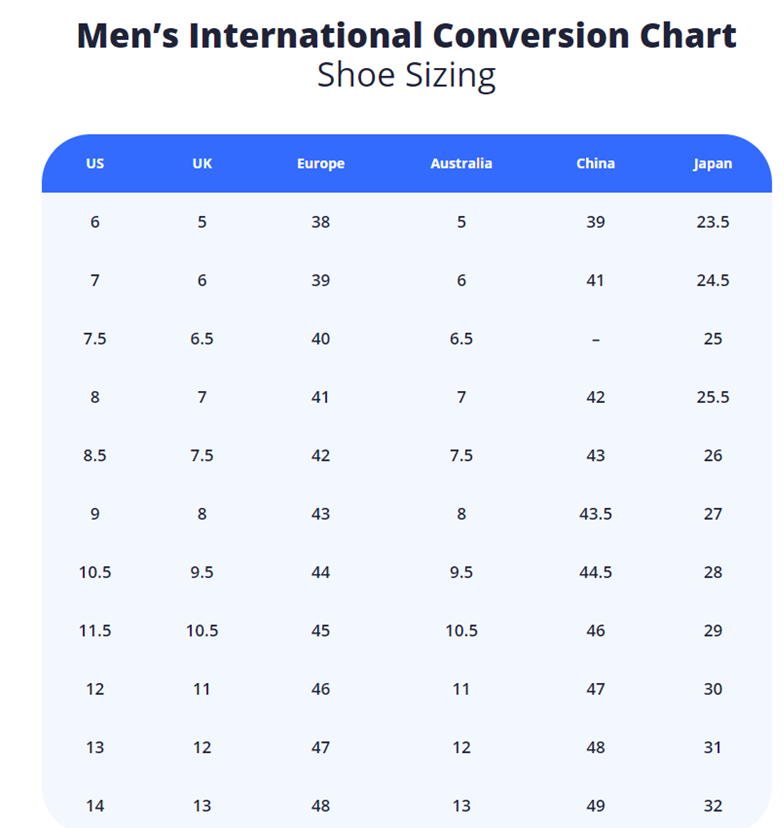Click the "Europe" column header

tap(320, 164)
